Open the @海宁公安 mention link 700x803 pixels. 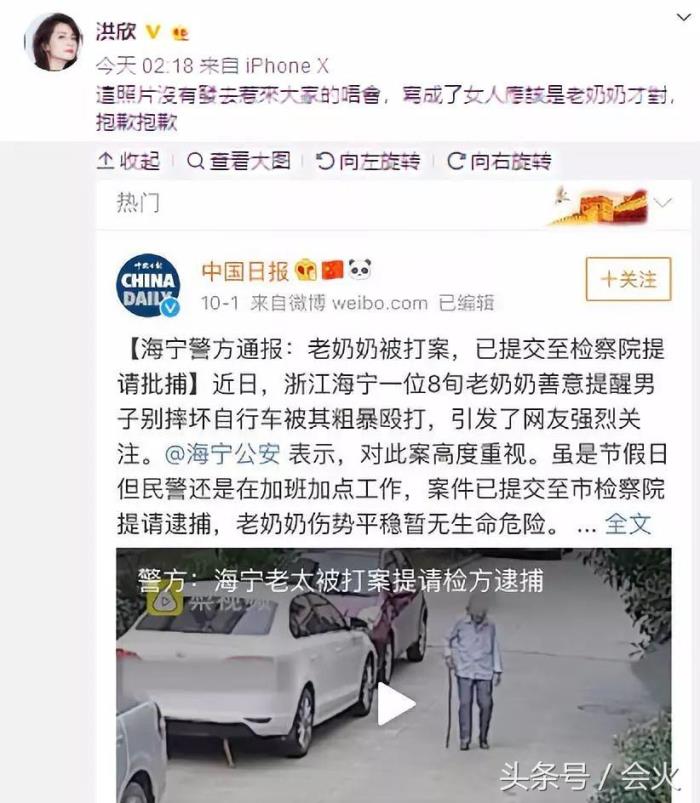point(222,454)
